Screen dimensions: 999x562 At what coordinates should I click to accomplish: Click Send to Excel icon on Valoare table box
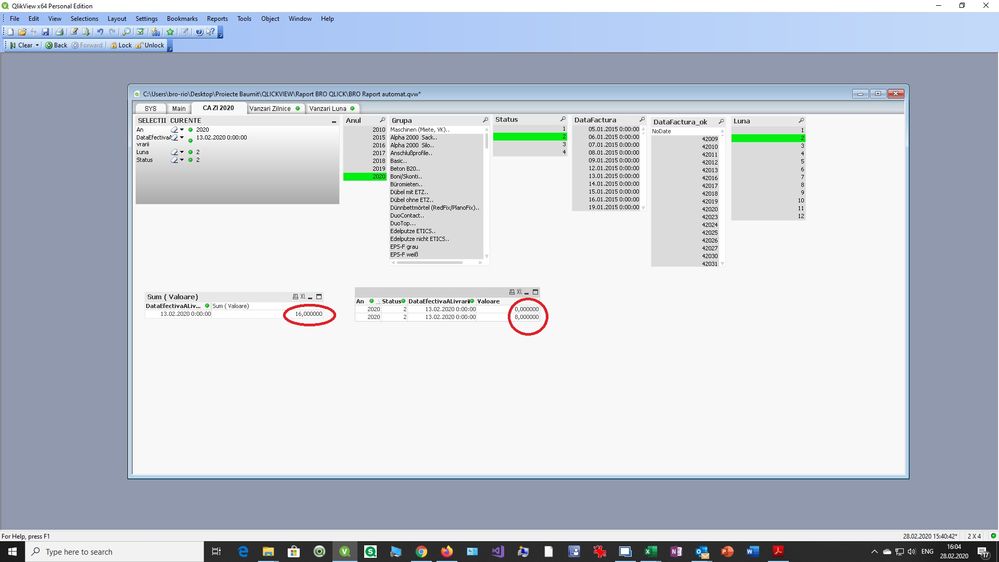[x=519, y=292]
